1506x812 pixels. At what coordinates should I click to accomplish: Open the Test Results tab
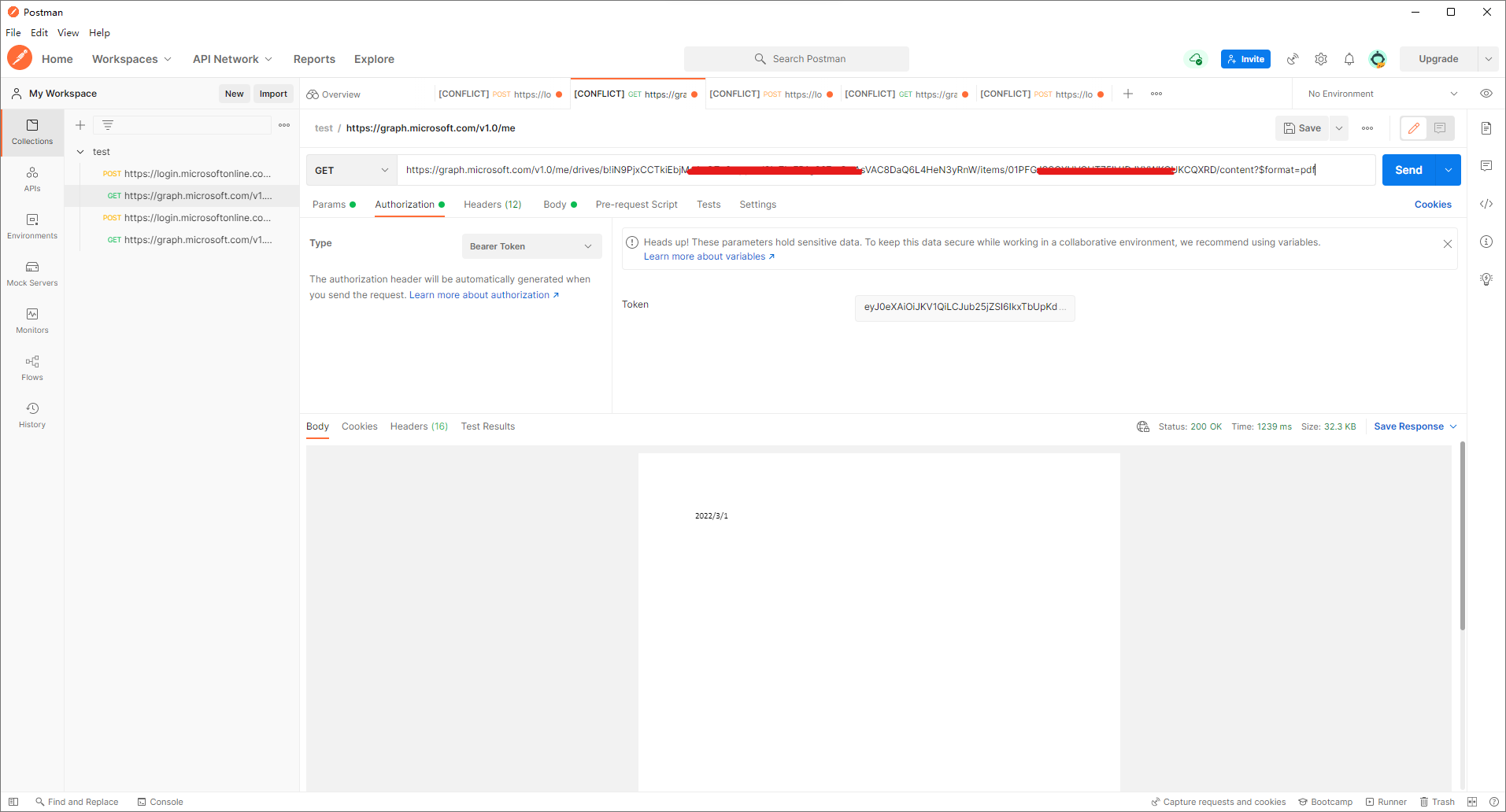(x=488, y=426)
